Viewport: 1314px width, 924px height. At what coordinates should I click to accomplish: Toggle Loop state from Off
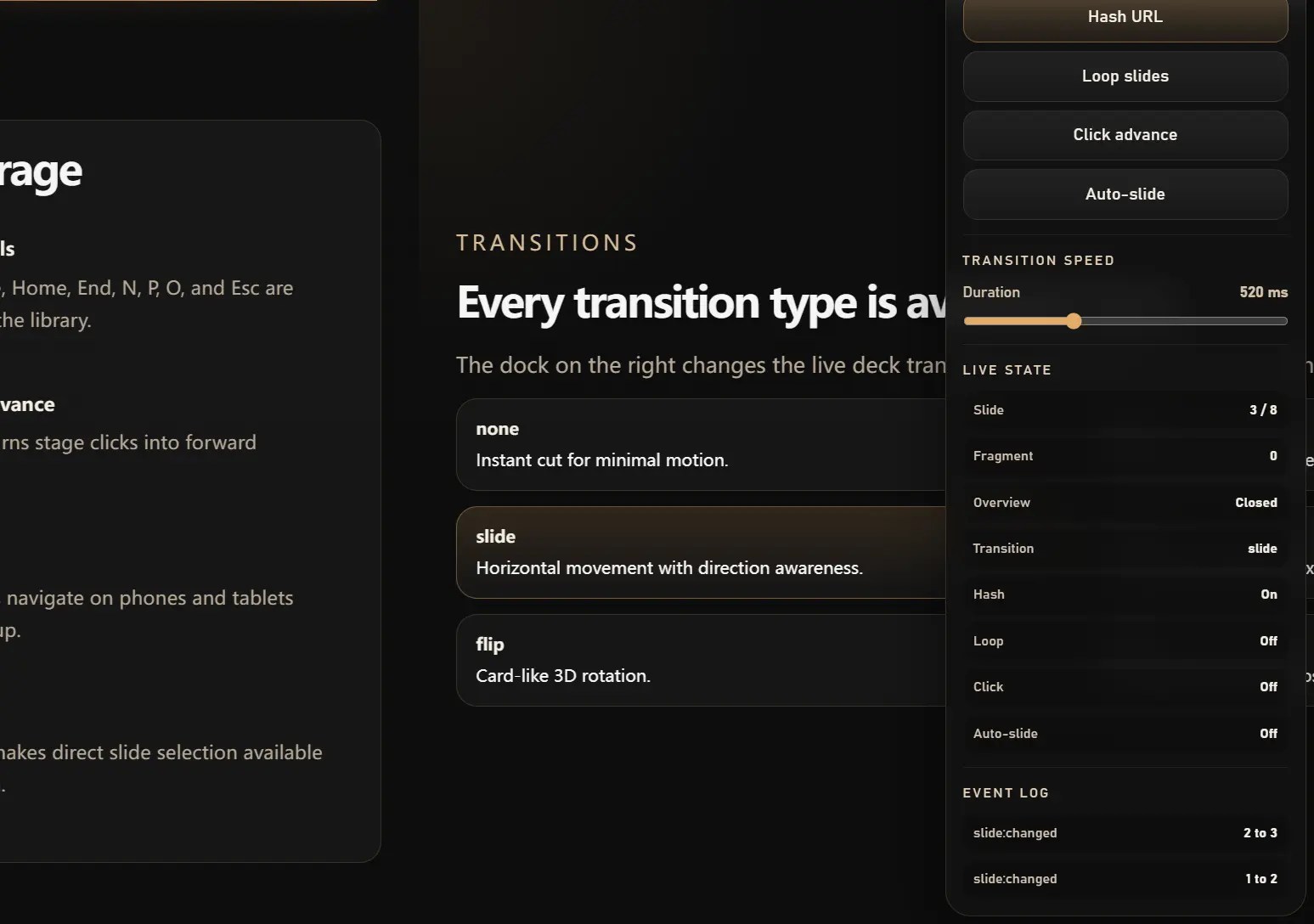pyautogui.click(x=1125, y=640)
